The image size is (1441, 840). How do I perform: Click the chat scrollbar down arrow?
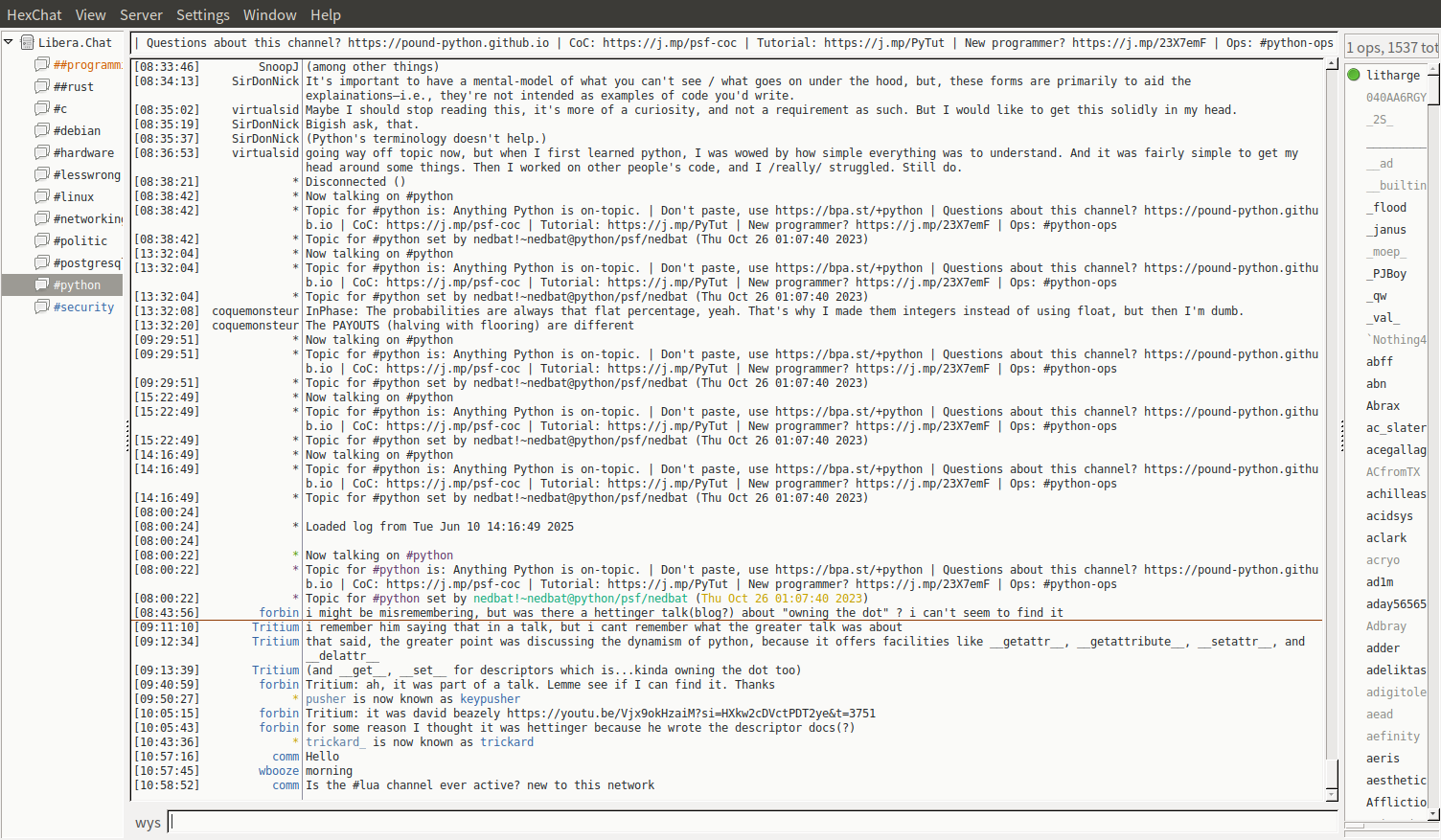(1332, 795)
